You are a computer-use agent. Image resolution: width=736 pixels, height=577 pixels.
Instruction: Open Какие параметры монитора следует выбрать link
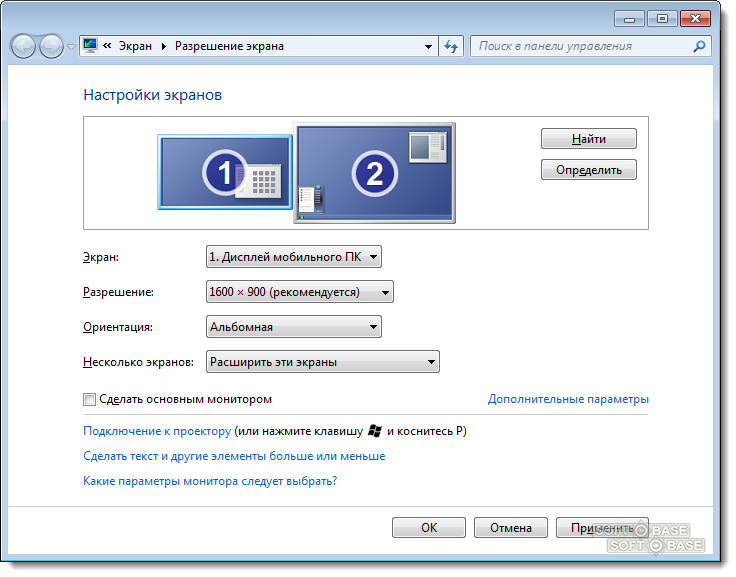click(x=210, y=481)
